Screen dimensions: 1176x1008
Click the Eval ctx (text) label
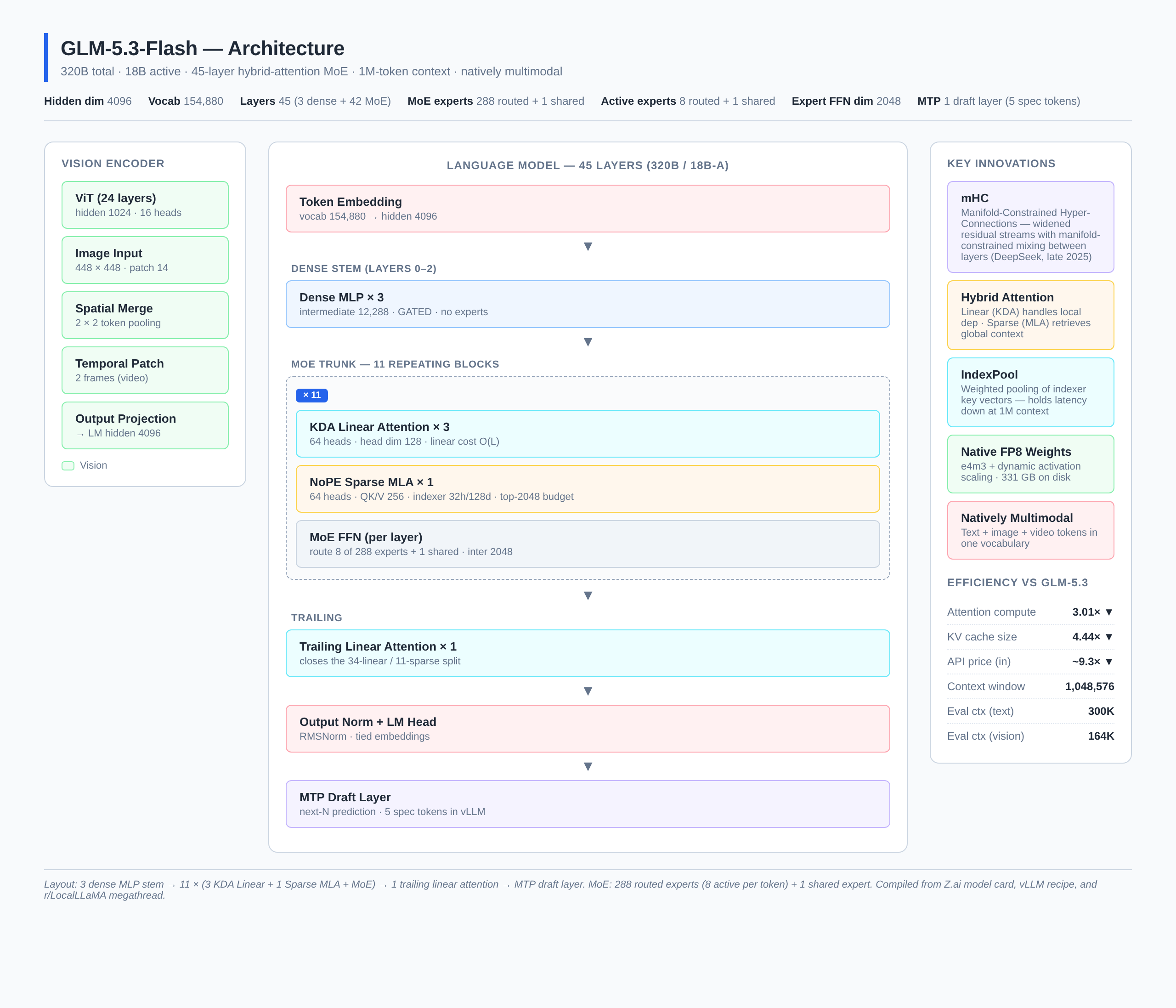click(x=980, y=711)
